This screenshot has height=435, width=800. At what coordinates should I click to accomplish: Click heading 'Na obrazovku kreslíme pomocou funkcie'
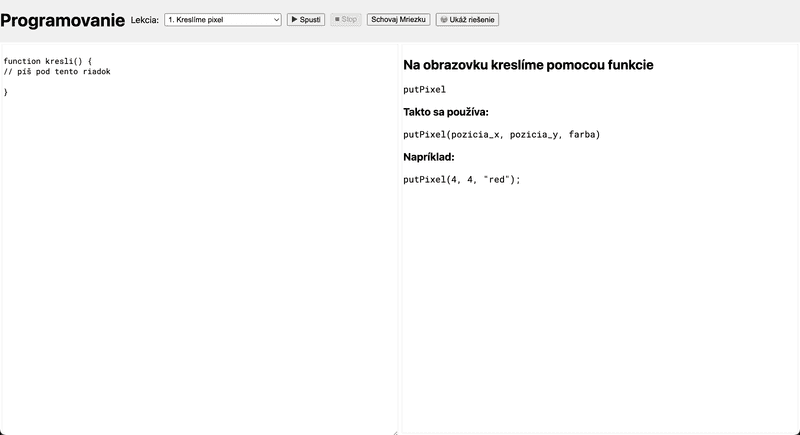point(528,65)
